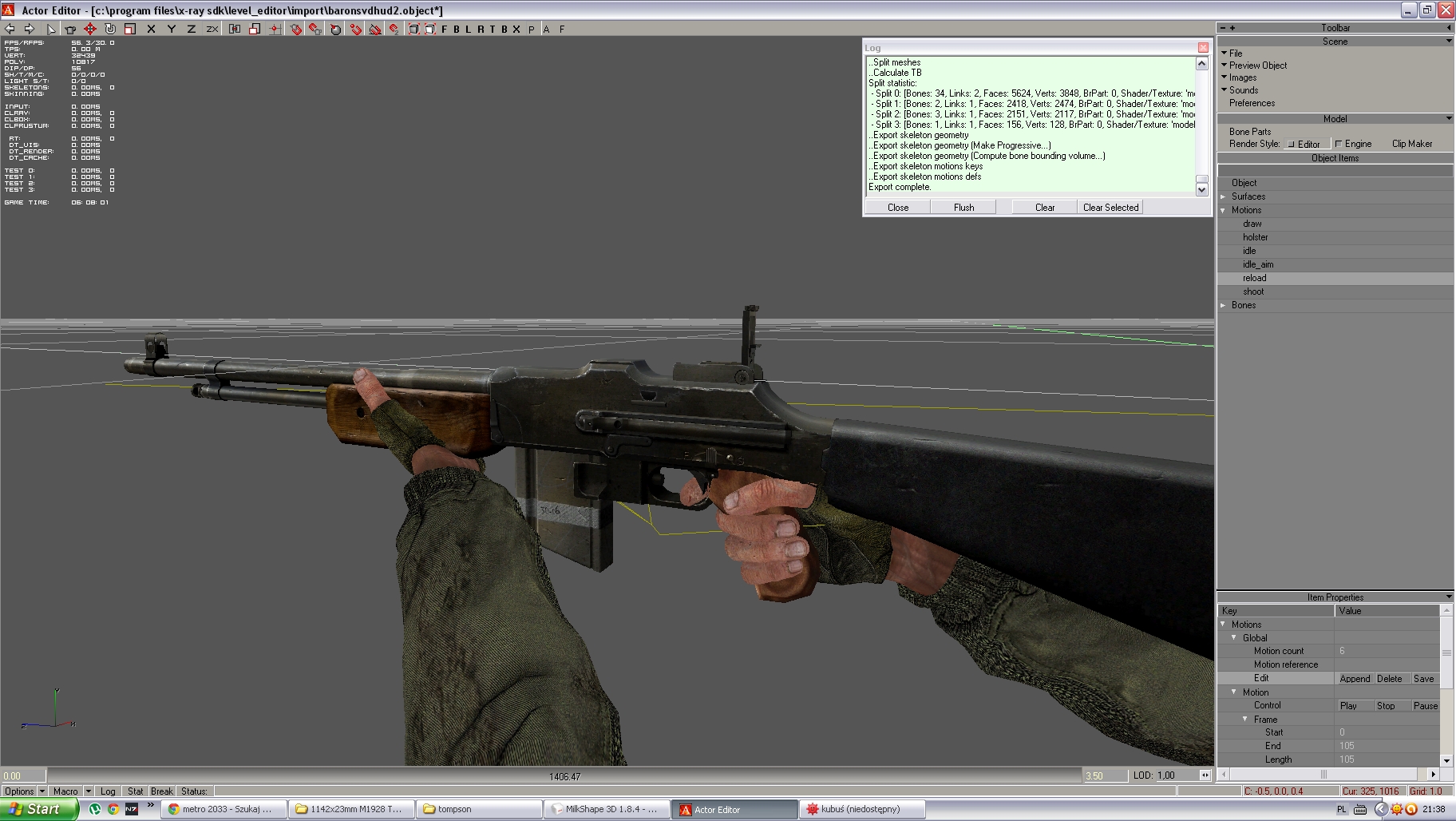Activate the Scale tool icon

tap(130, 29)
